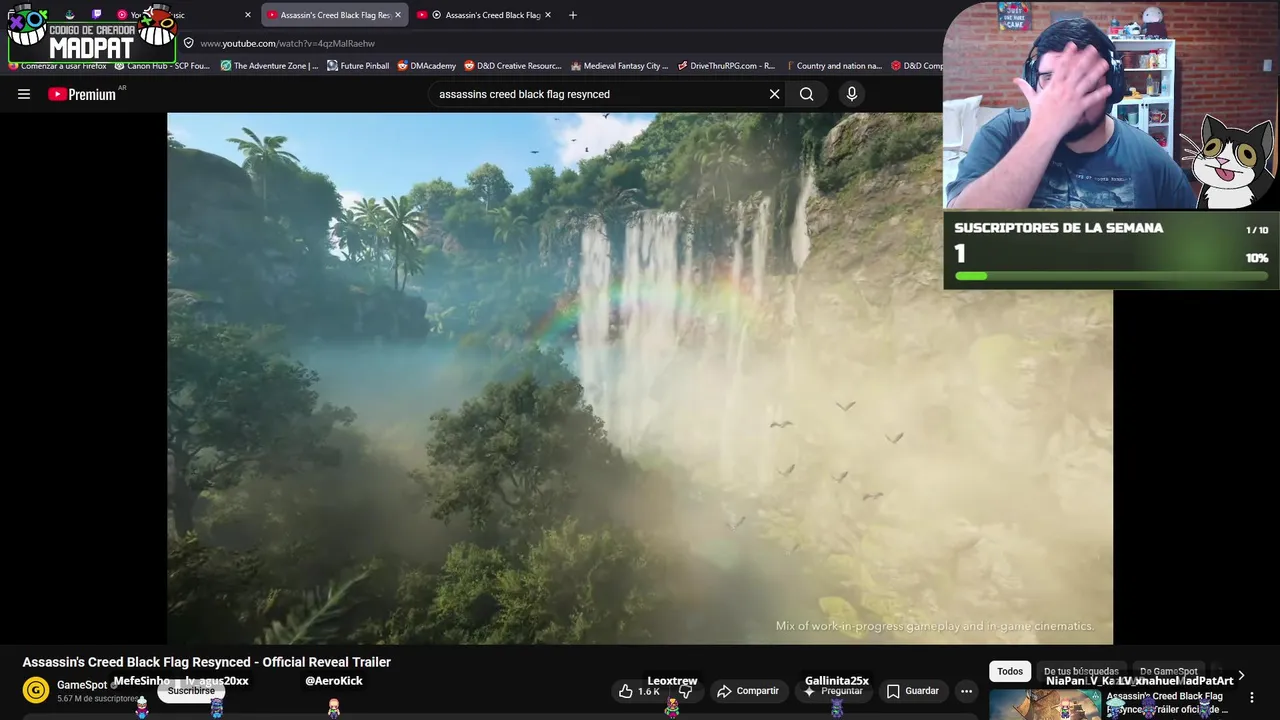Like the video (1.6 K thumbs up)

pos(638,691)
